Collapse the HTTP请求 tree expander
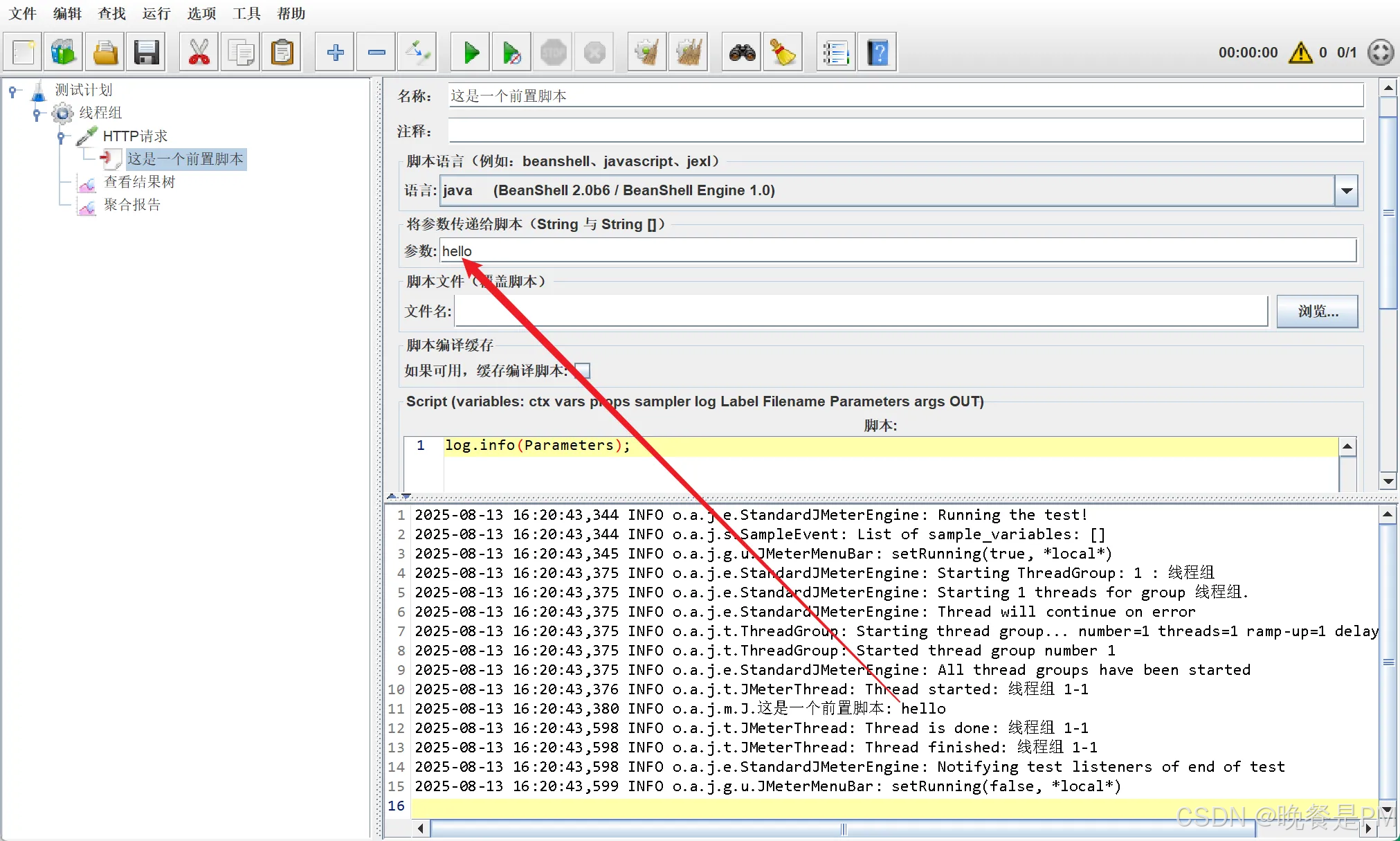The width and height of the screenshot is (1400, 841). [62, 137]
